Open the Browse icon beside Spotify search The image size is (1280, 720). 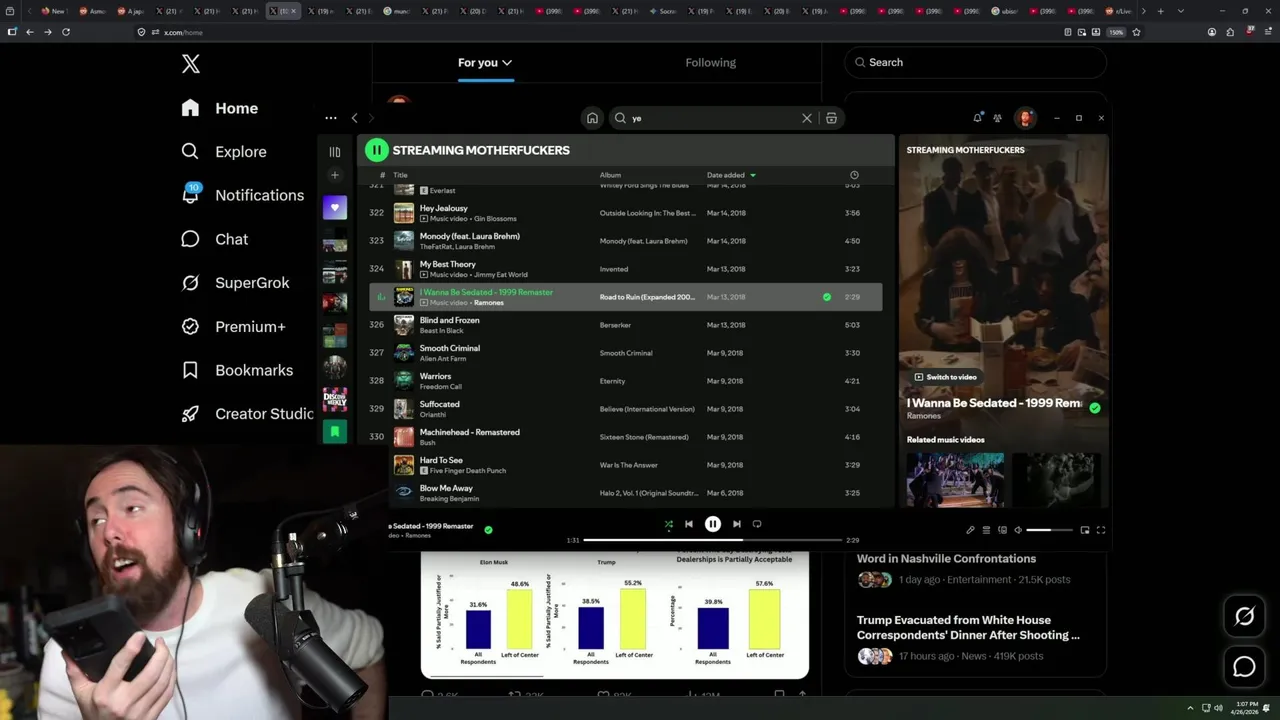(831, 118)
